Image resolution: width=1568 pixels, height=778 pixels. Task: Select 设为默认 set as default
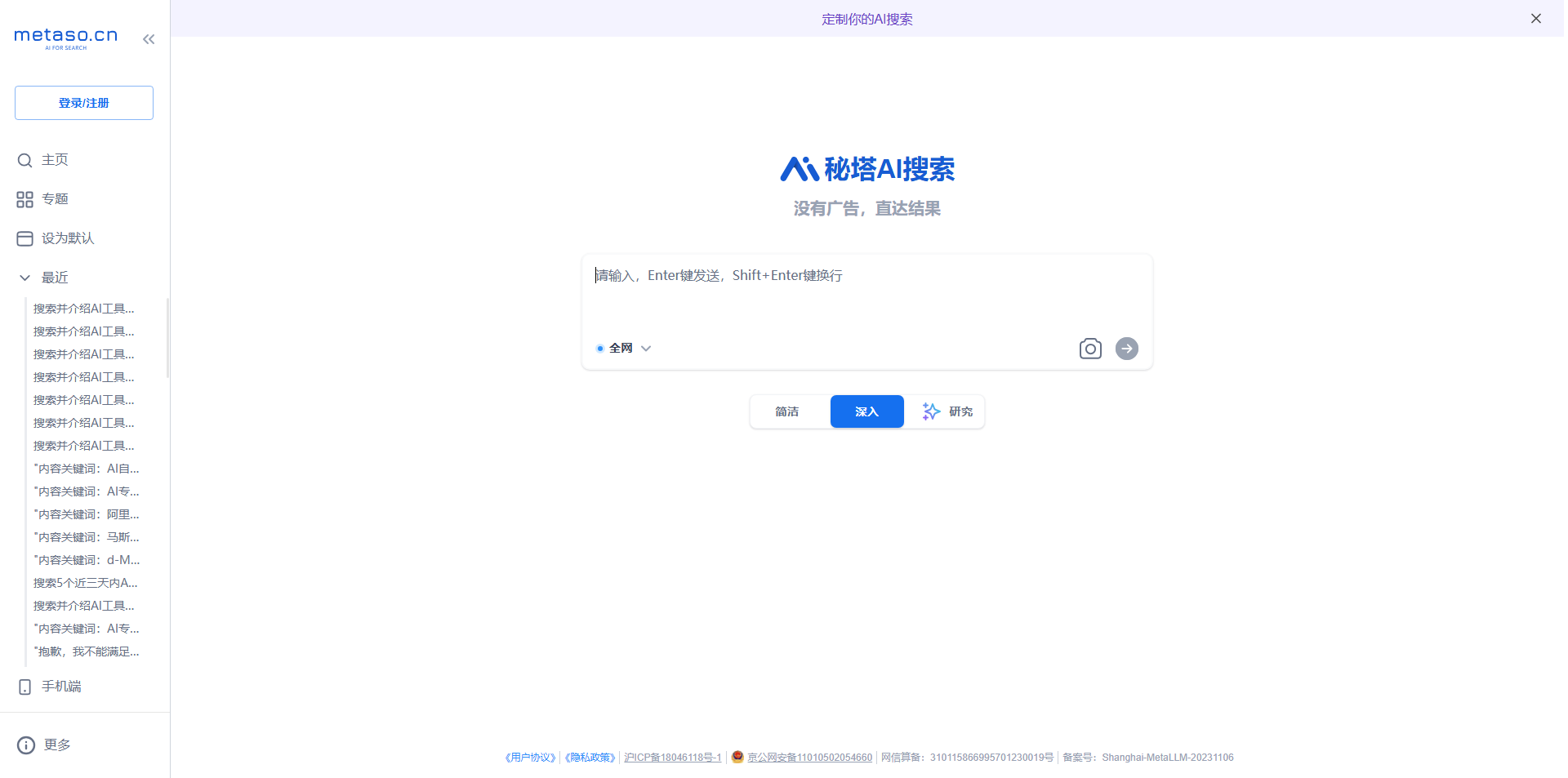(x=56, y=238)
